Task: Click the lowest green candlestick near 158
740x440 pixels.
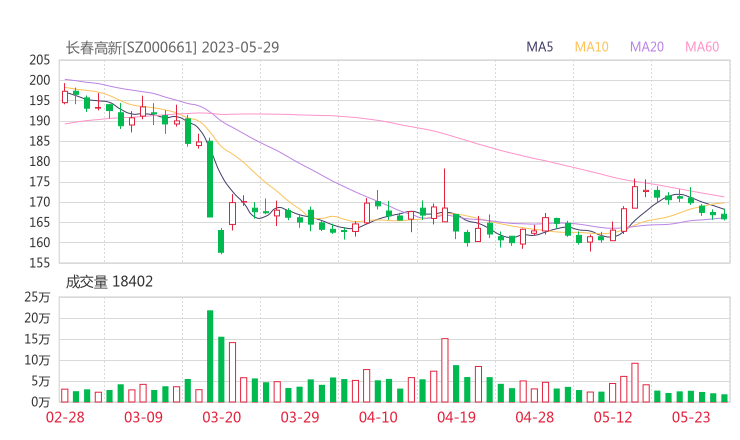Action: 221,241
